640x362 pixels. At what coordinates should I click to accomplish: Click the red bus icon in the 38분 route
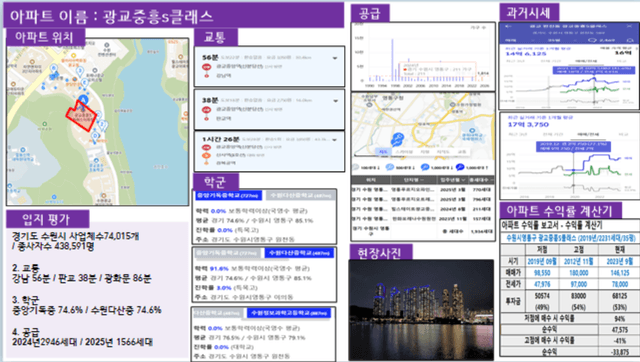(x=207, y=109)
